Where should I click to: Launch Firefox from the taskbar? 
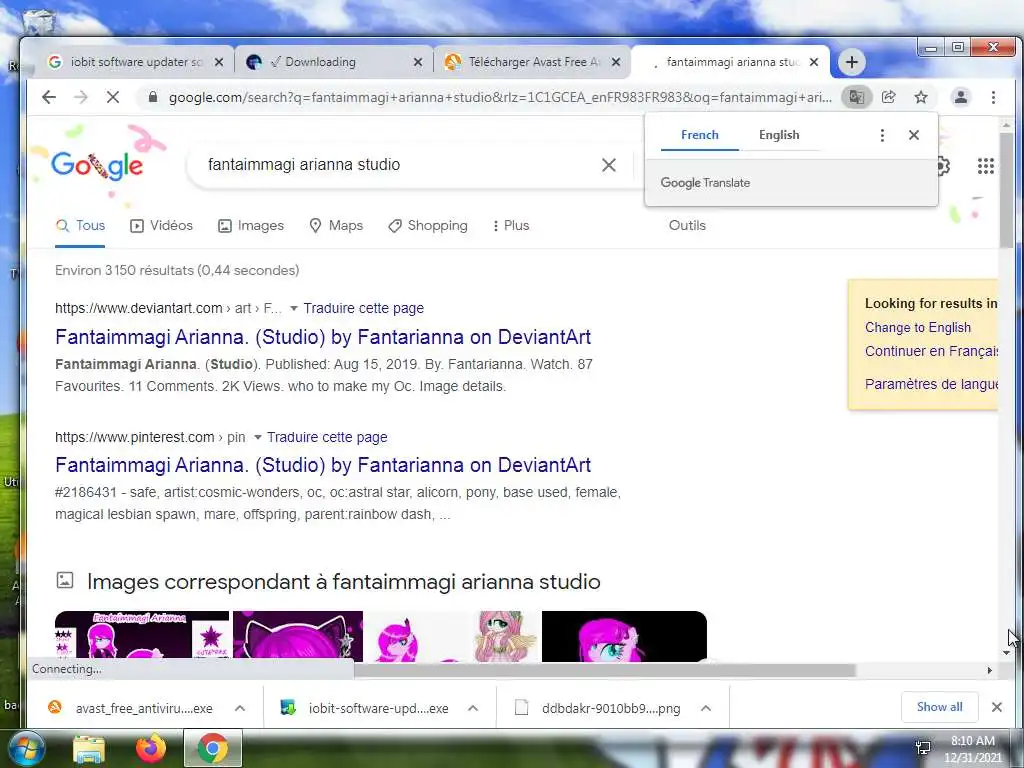[x=151, y=748]
